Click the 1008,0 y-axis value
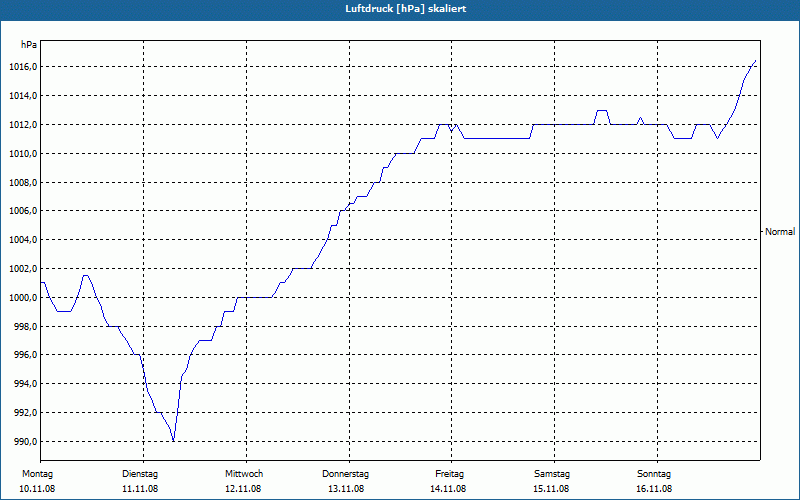Screen dimensions: 800x500 (23, 183)
